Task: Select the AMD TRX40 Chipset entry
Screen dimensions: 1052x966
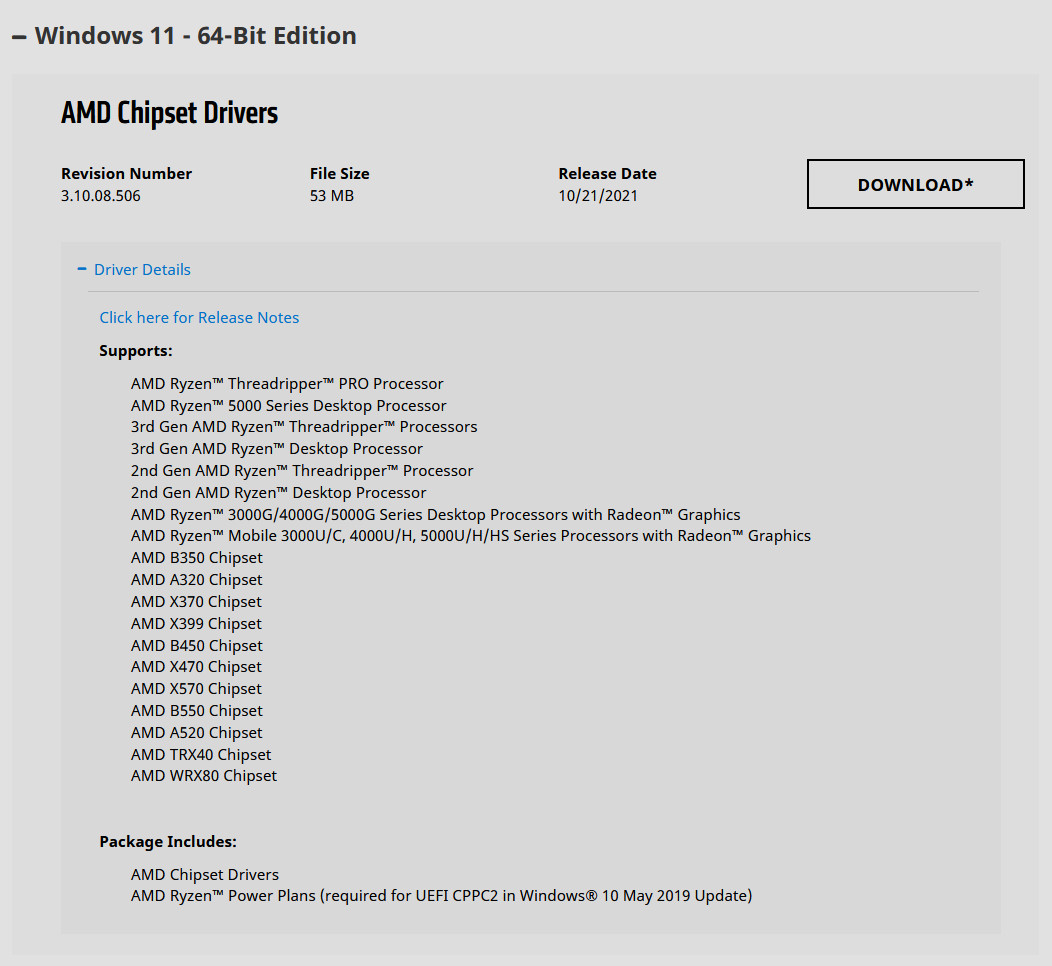Action: tap(201, 755)
